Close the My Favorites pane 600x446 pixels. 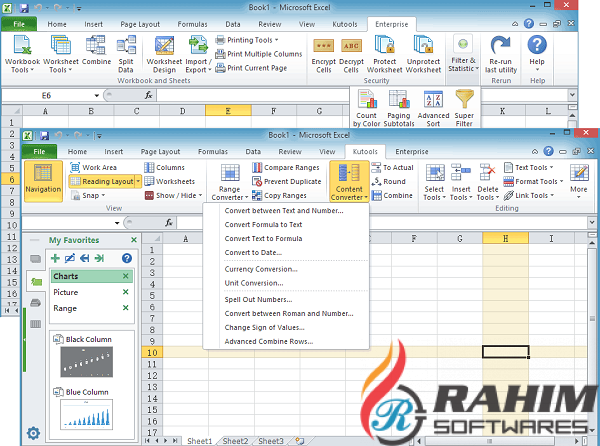[x=134, y=240]
